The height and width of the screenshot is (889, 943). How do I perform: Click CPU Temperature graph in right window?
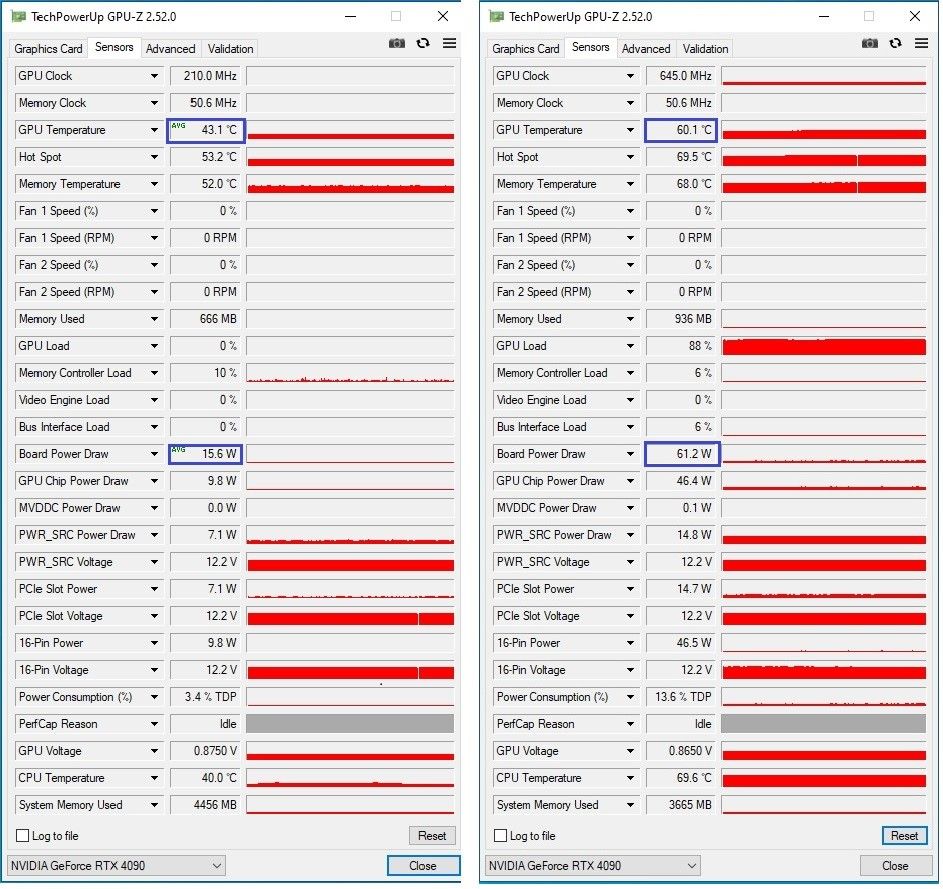click(x=824, y=778)
